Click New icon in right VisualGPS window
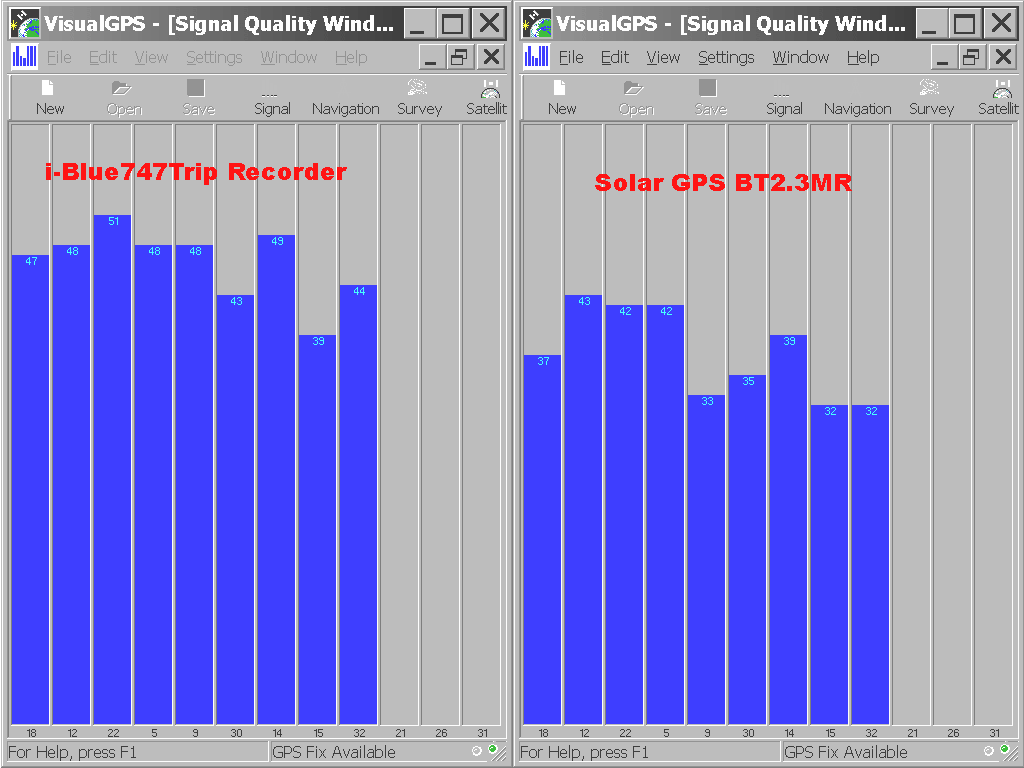This screenshot has height=768, width=1024. 561,97
